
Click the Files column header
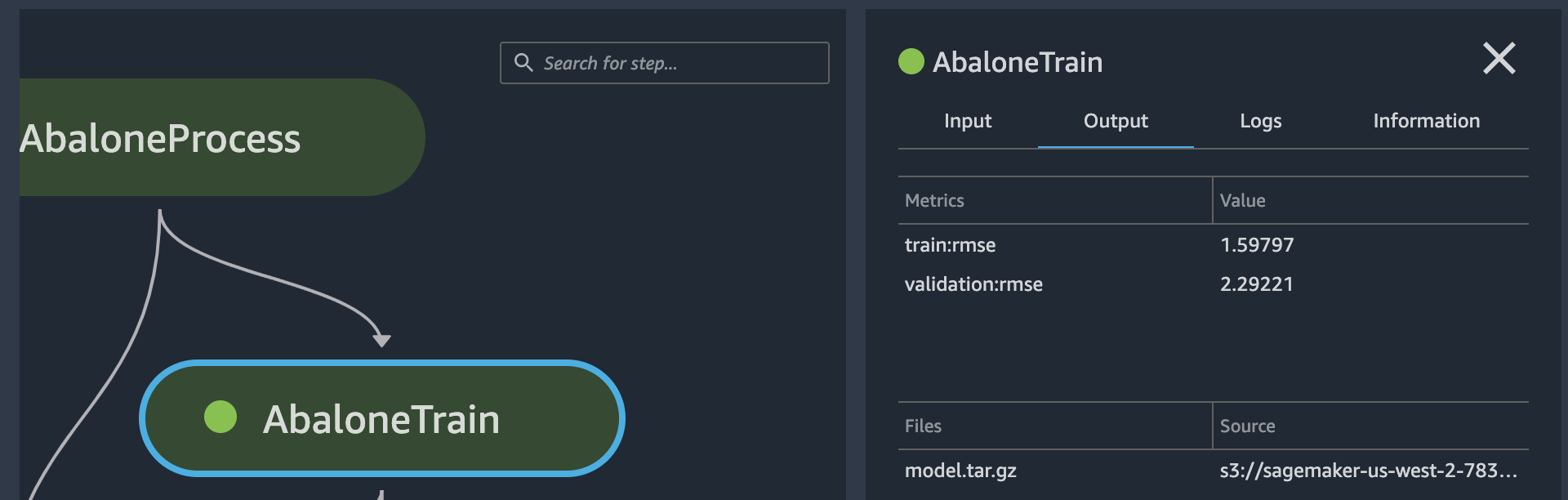923,426
